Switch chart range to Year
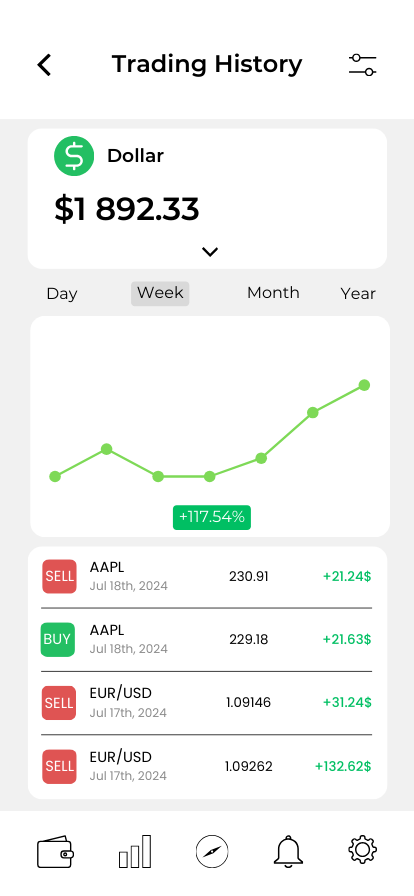The image size is (414, 896). click(358, 293)
